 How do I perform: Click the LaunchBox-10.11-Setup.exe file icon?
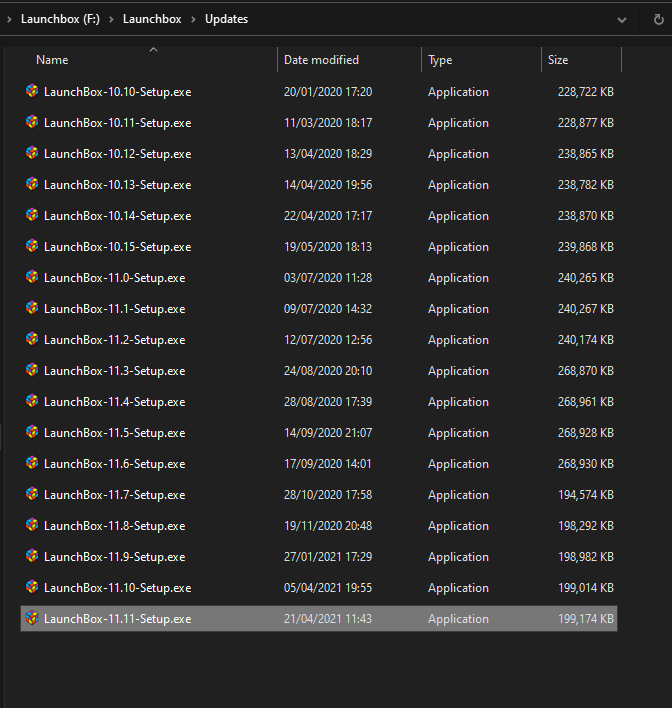[x=32, y=122]
